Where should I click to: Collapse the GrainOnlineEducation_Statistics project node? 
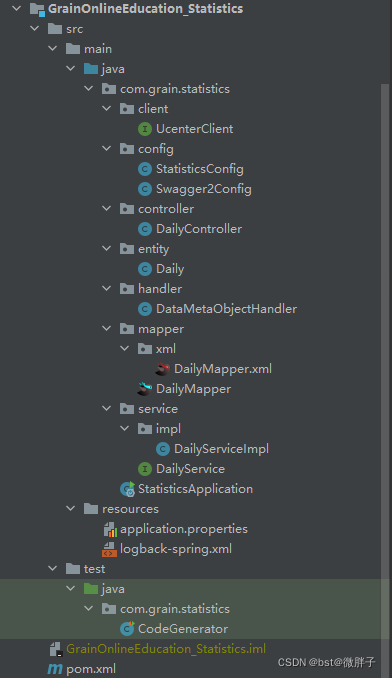(17, 8)
